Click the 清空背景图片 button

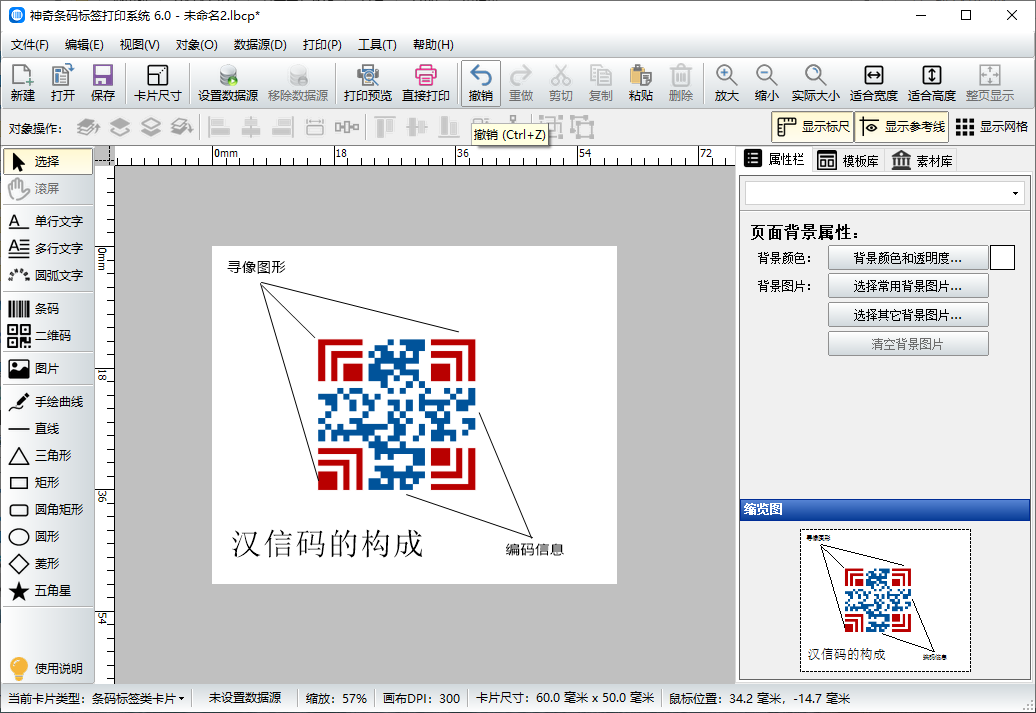pos(908,344)
